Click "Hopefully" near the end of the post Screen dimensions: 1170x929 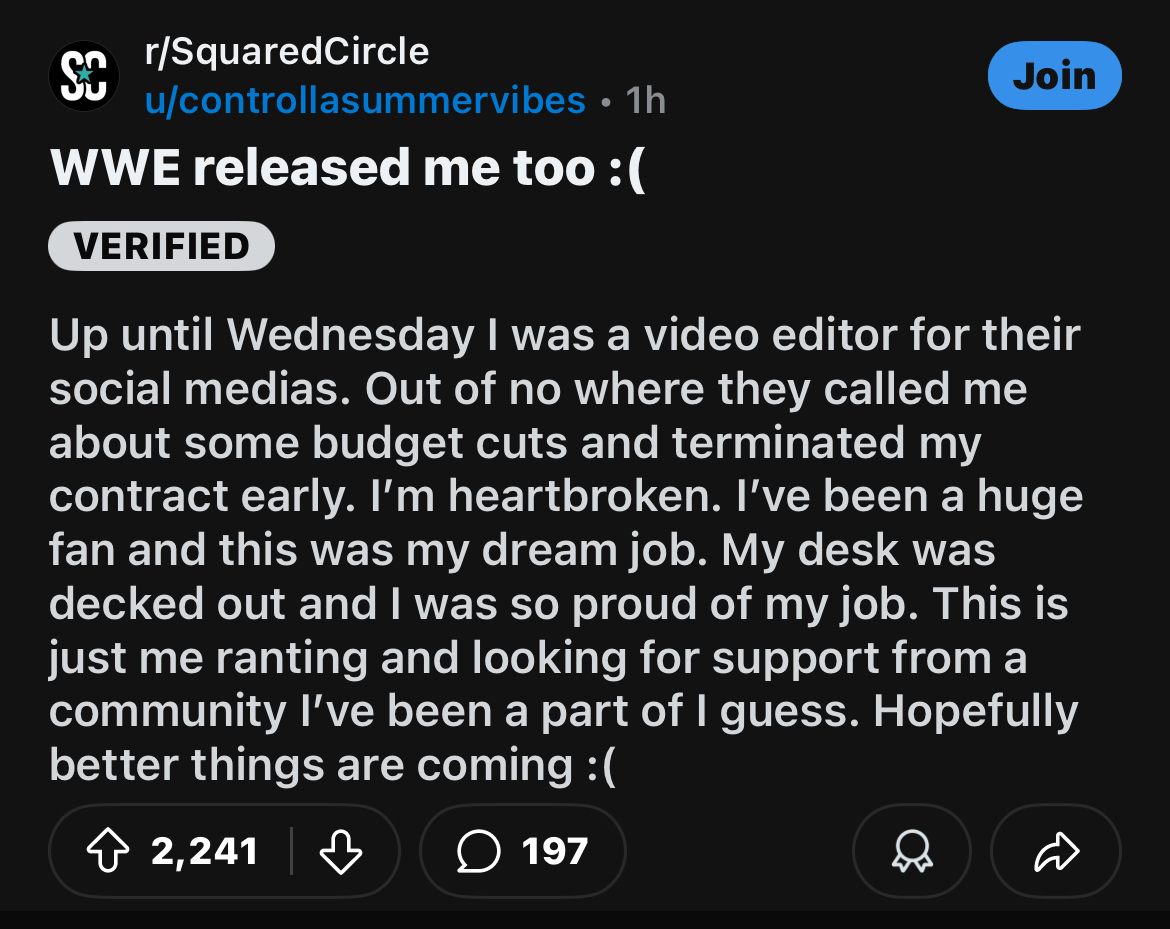tap(975, 711)
